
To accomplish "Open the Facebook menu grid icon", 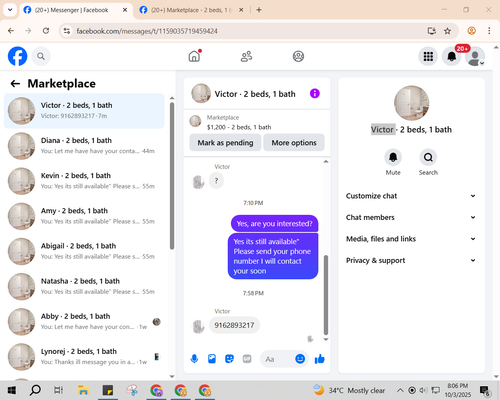I will click(x=428, y=56).
